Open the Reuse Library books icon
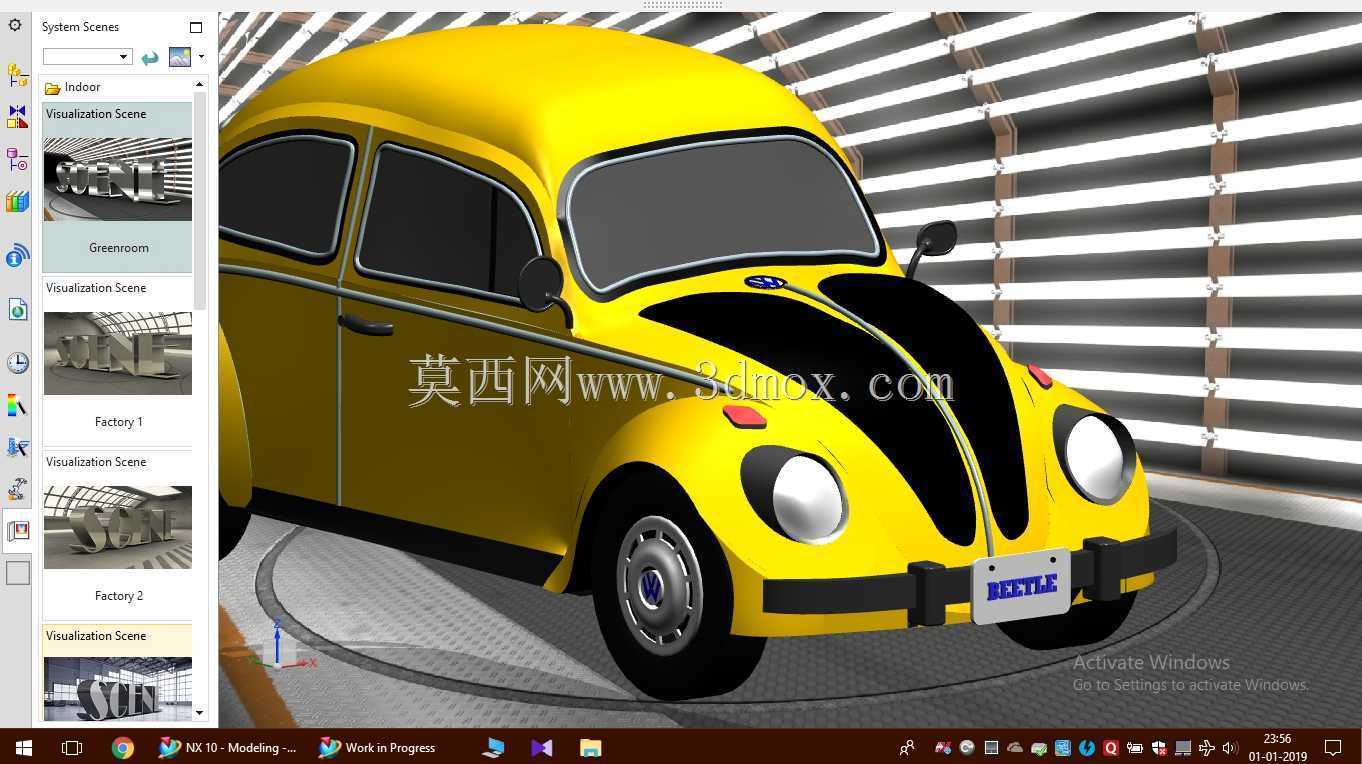This screenshot has height=764, width=1362. (x=17, y=202)
